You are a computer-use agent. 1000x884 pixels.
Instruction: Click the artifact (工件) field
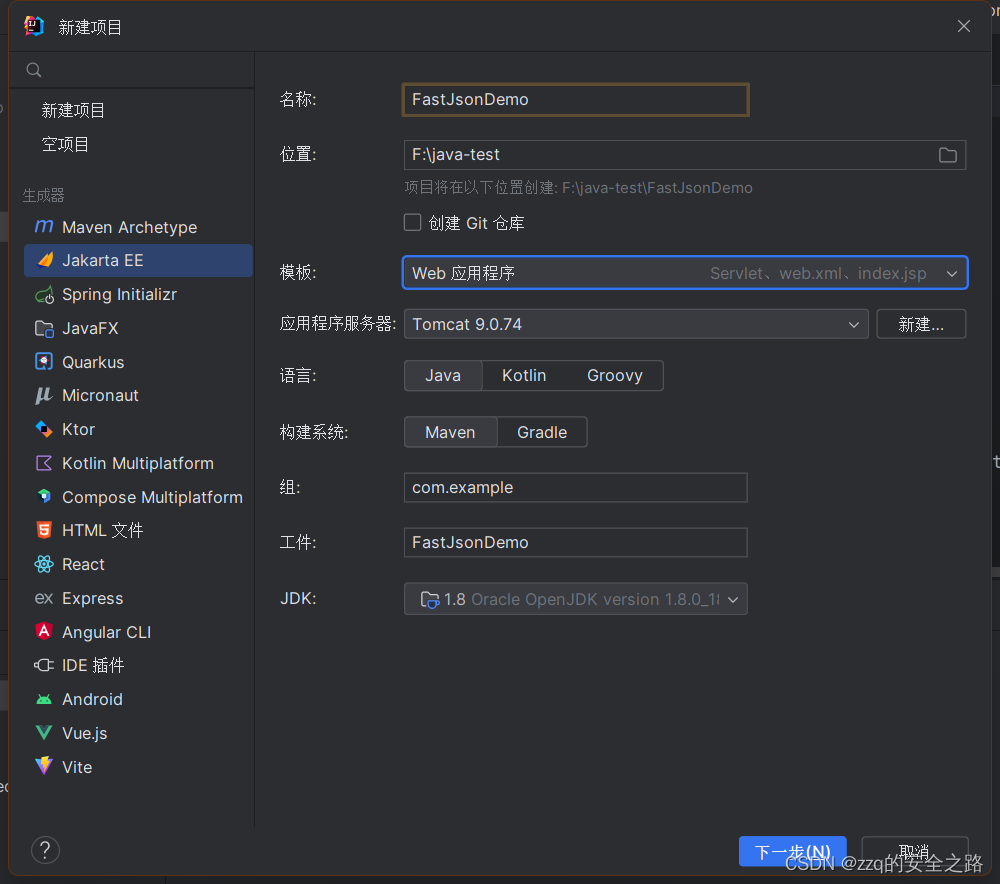(575, 542)
